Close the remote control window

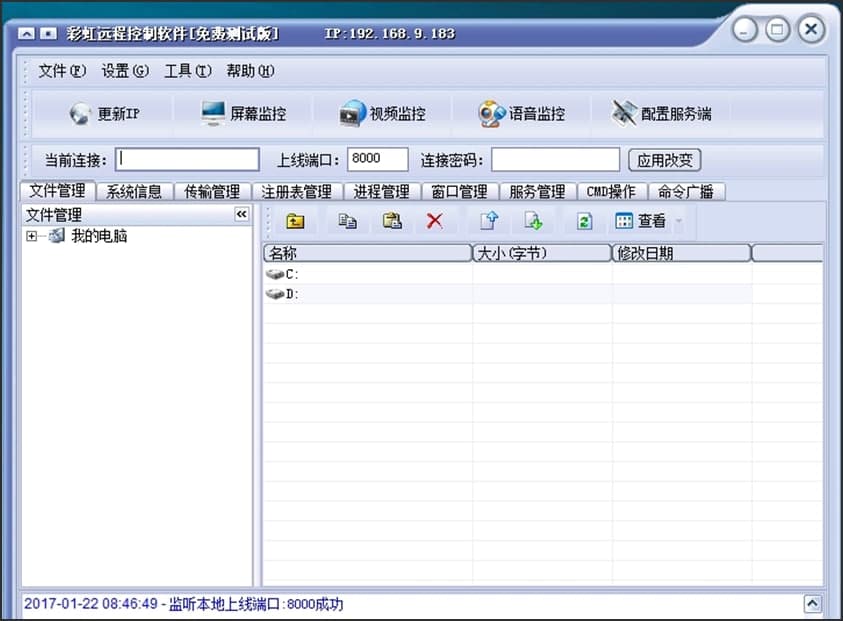(811, 29)
